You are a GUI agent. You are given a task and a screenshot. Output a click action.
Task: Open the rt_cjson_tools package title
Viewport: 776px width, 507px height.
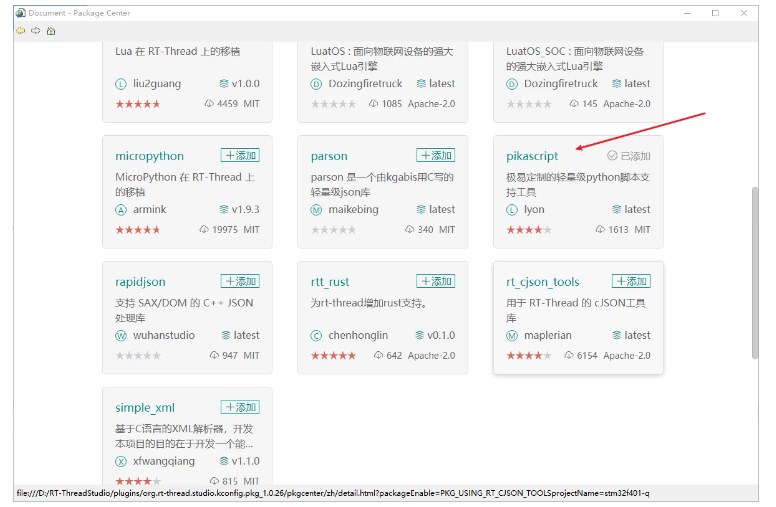[542, 282]
